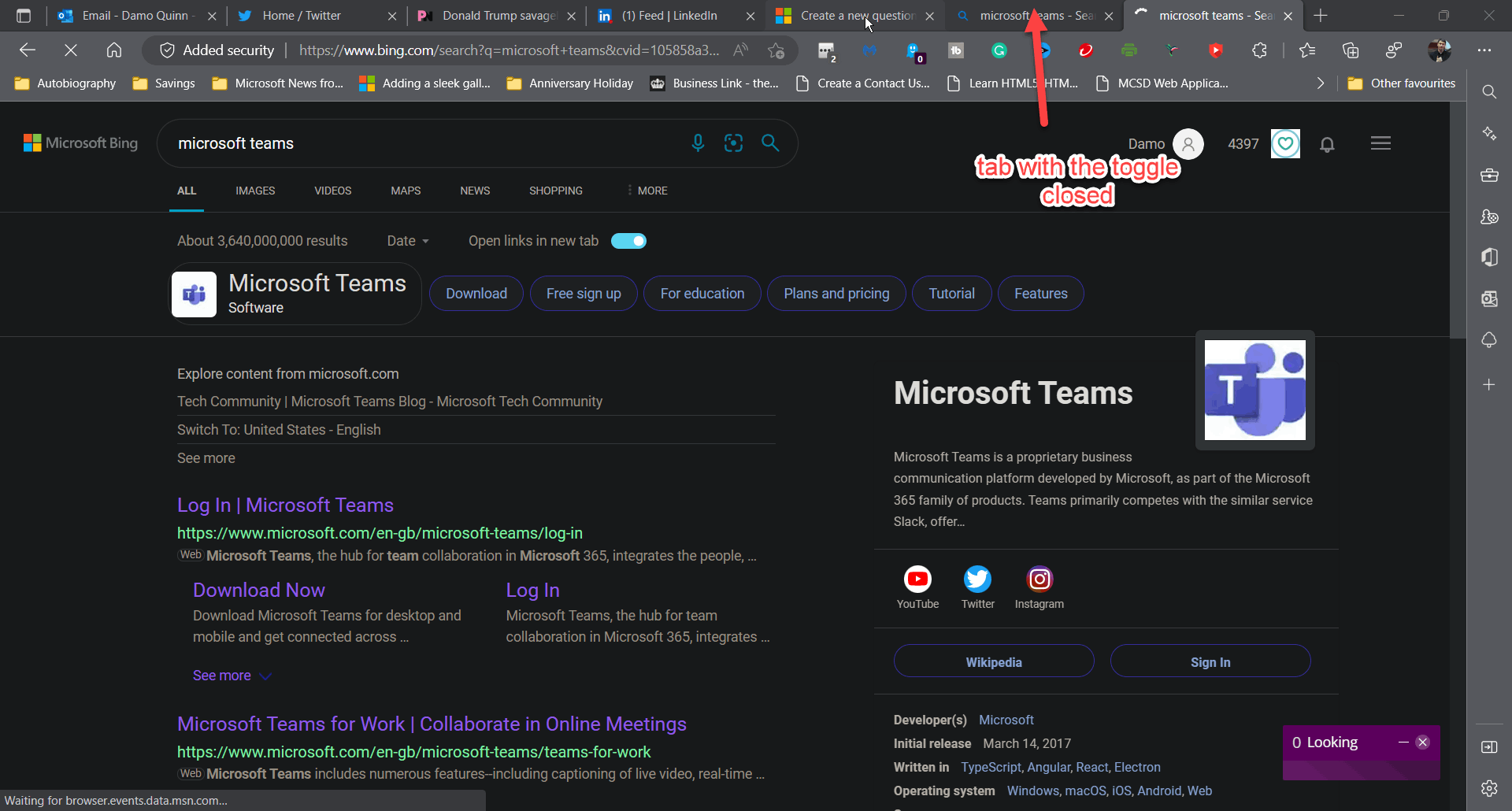Switch to the IMAGES search tab
Viewport: 1512px width, 811px height.
255,191
